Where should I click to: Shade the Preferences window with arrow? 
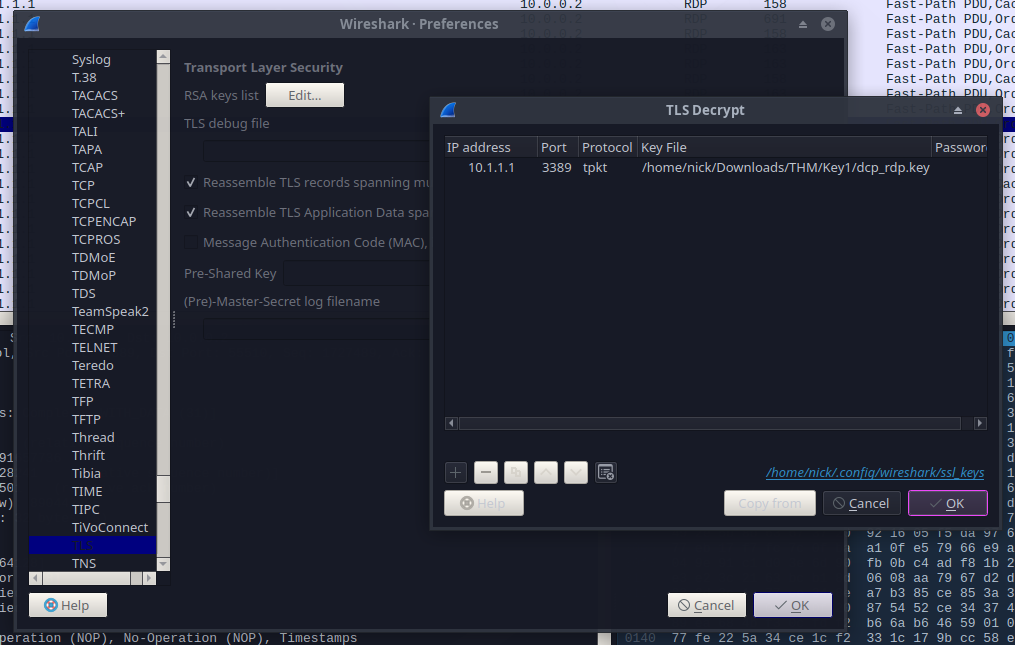pyautogui.click(x=803, y=25)
